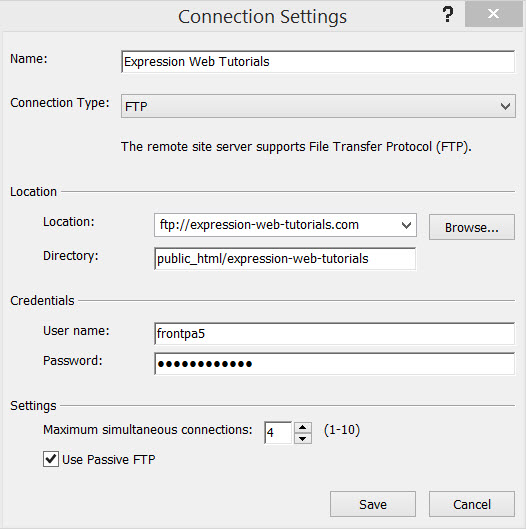The width and height of the screenshot is (526, 529).
Task: Select the User name field
Action: tap(334, 334)
